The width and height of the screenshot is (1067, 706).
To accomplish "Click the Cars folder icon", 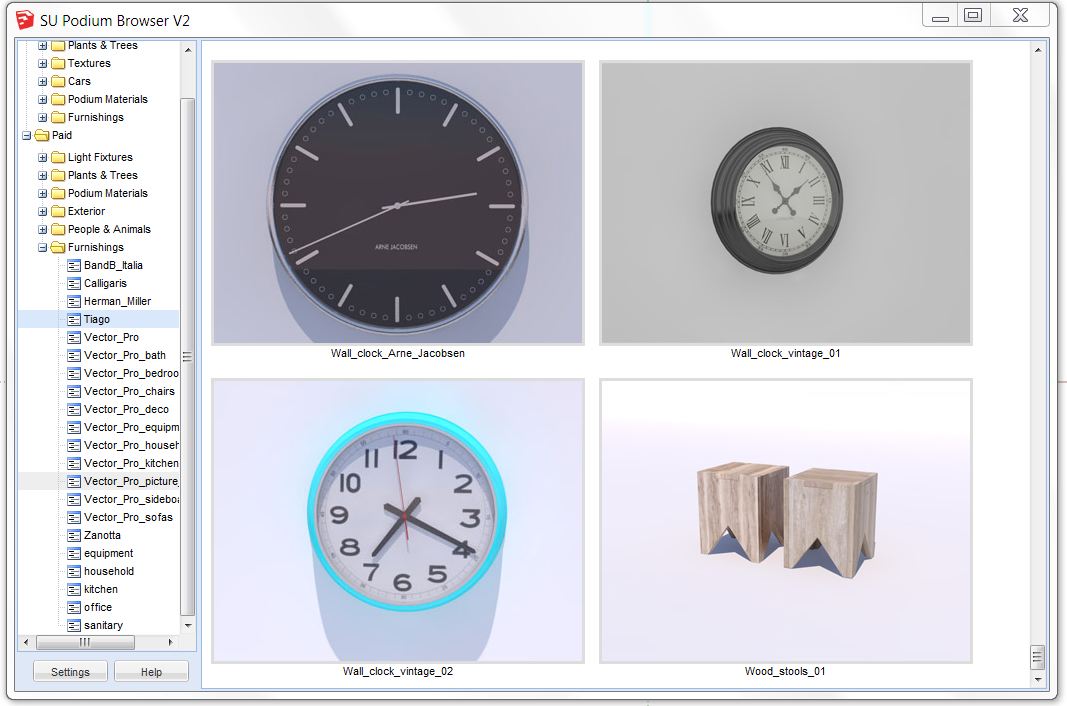I will 58,81.
